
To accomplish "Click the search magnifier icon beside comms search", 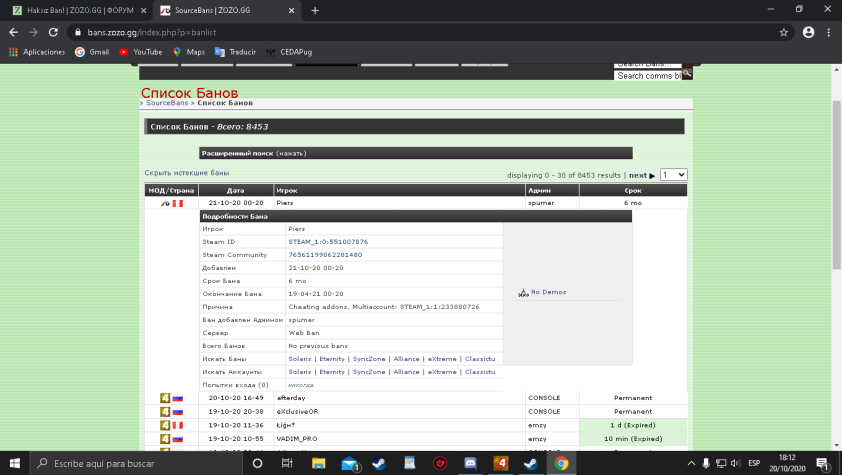I will pyautogui.click(x=687, y=75).
